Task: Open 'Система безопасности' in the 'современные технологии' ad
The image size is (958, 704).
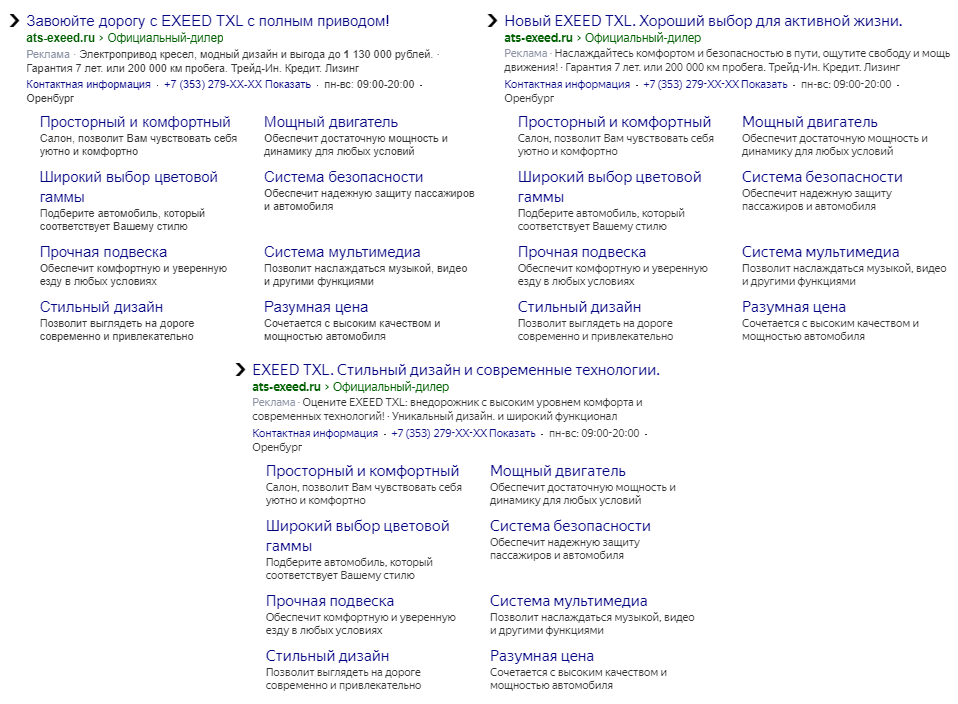Action: pyautogui.click(x=570, y=526)
